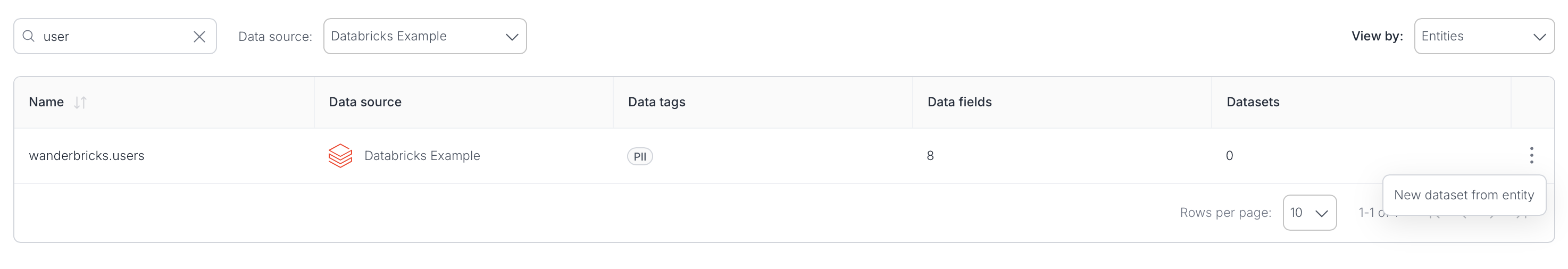
Task: Click the data fields count 8
Action: [x=930, y=156]
